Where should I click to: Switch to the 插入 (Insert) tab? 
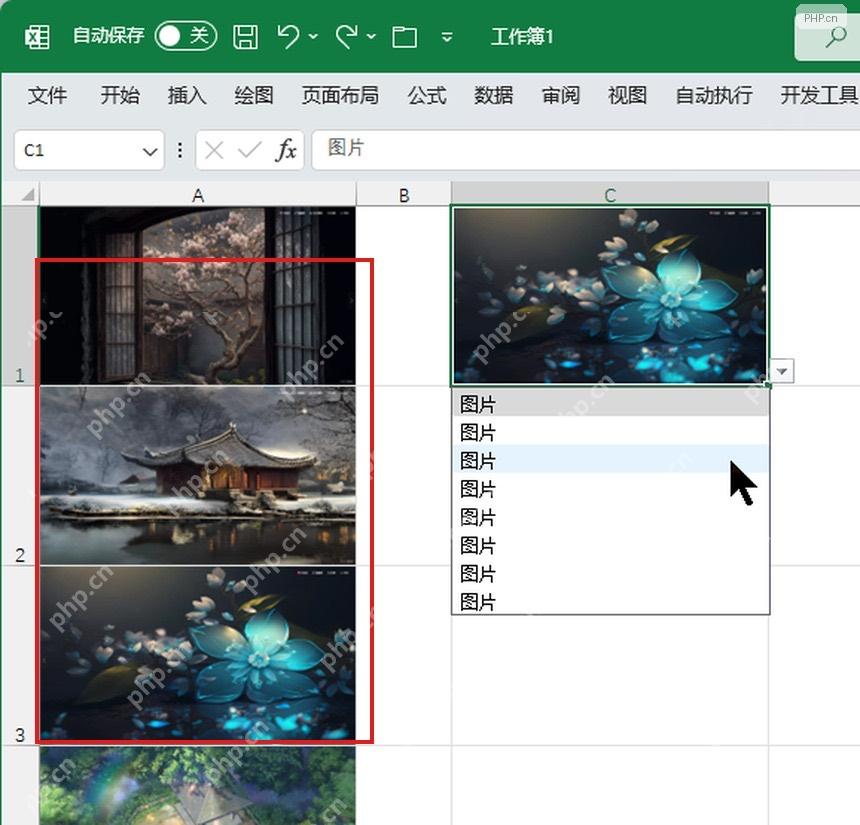[x=187, y=95]
